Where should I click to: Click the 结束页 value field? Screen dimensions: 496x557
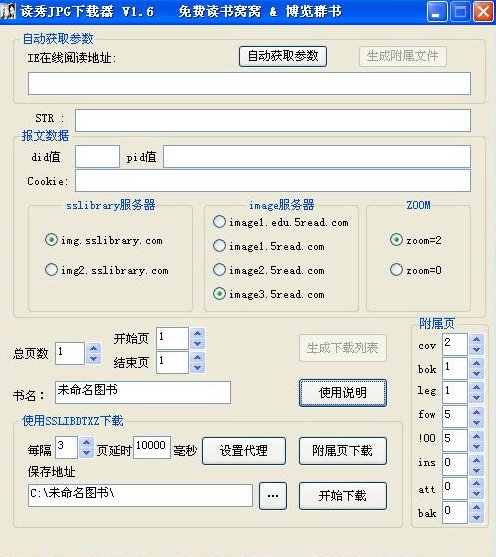(172, 362)
